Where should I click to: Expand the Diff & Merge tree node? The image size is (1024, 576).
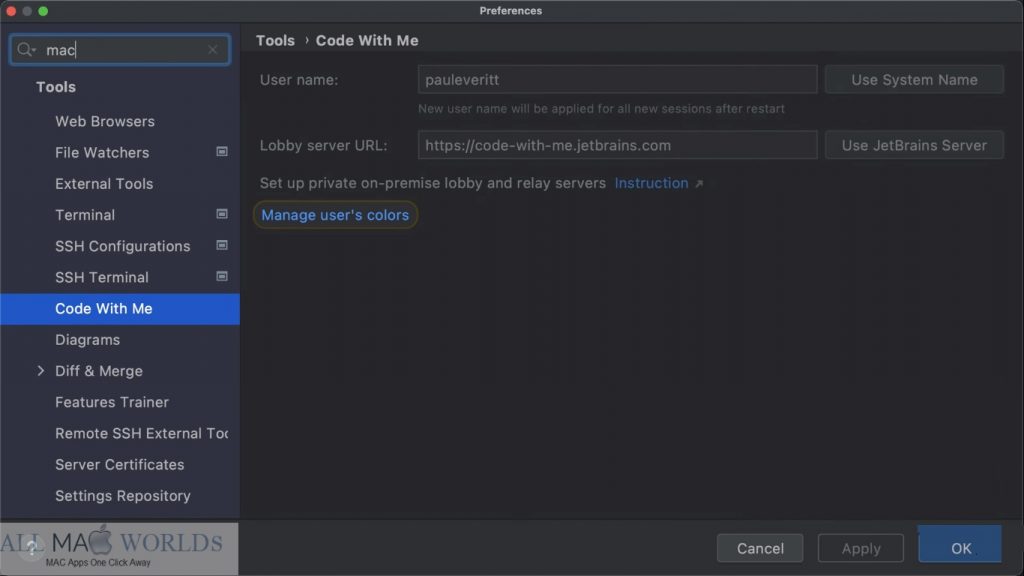(40, 371)
